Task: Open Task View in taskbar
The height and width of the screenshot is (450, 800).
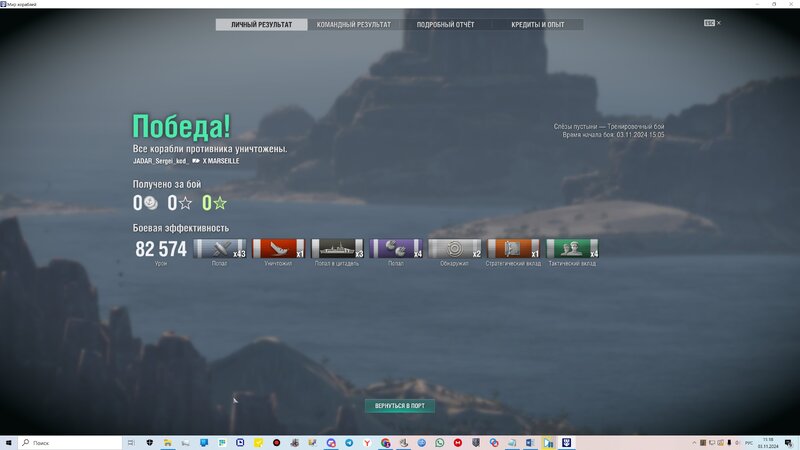Action: [131, 443]
